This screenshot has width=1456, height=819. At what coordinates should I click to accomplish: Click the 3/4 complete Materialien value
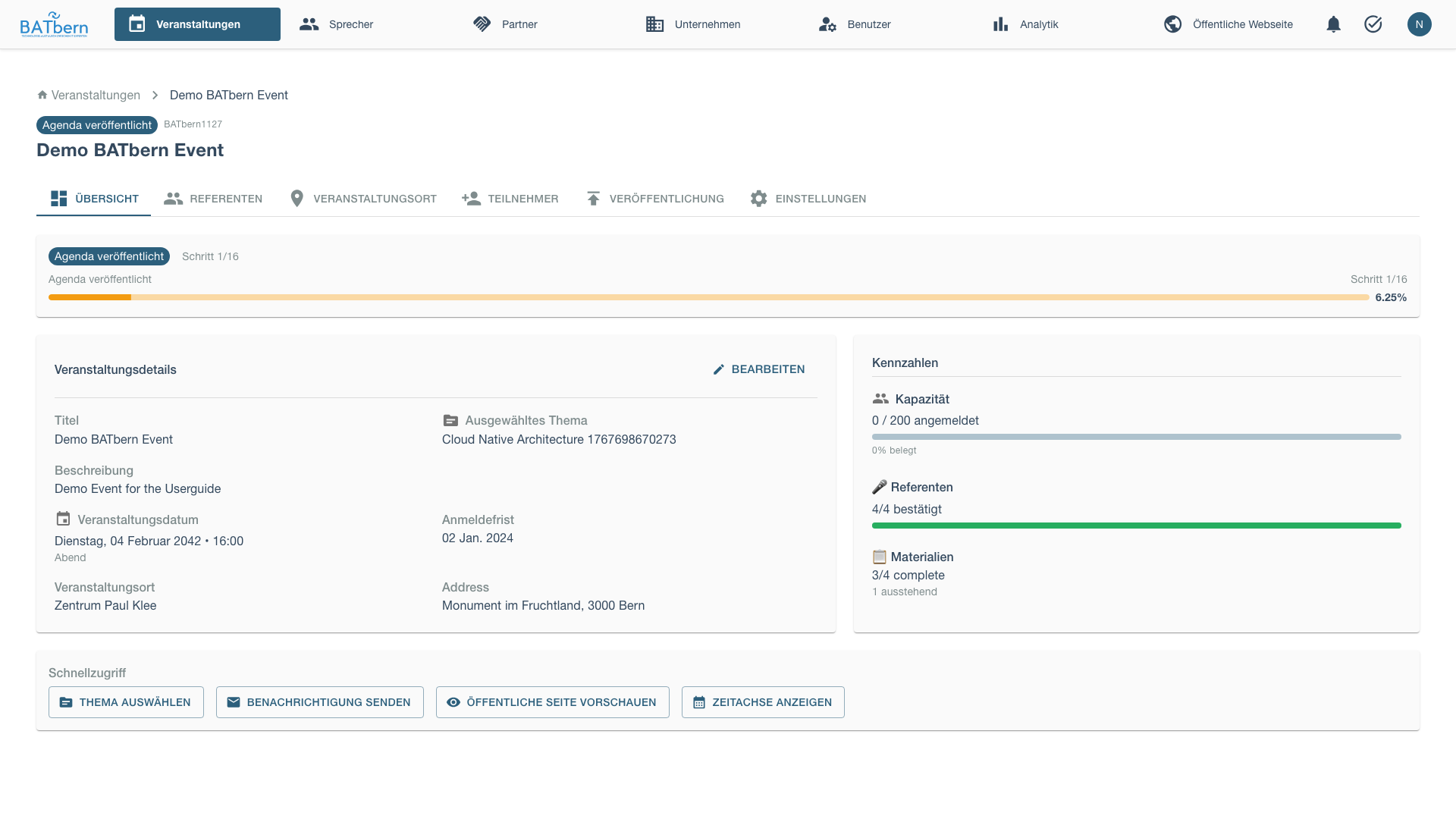point(908,575)
